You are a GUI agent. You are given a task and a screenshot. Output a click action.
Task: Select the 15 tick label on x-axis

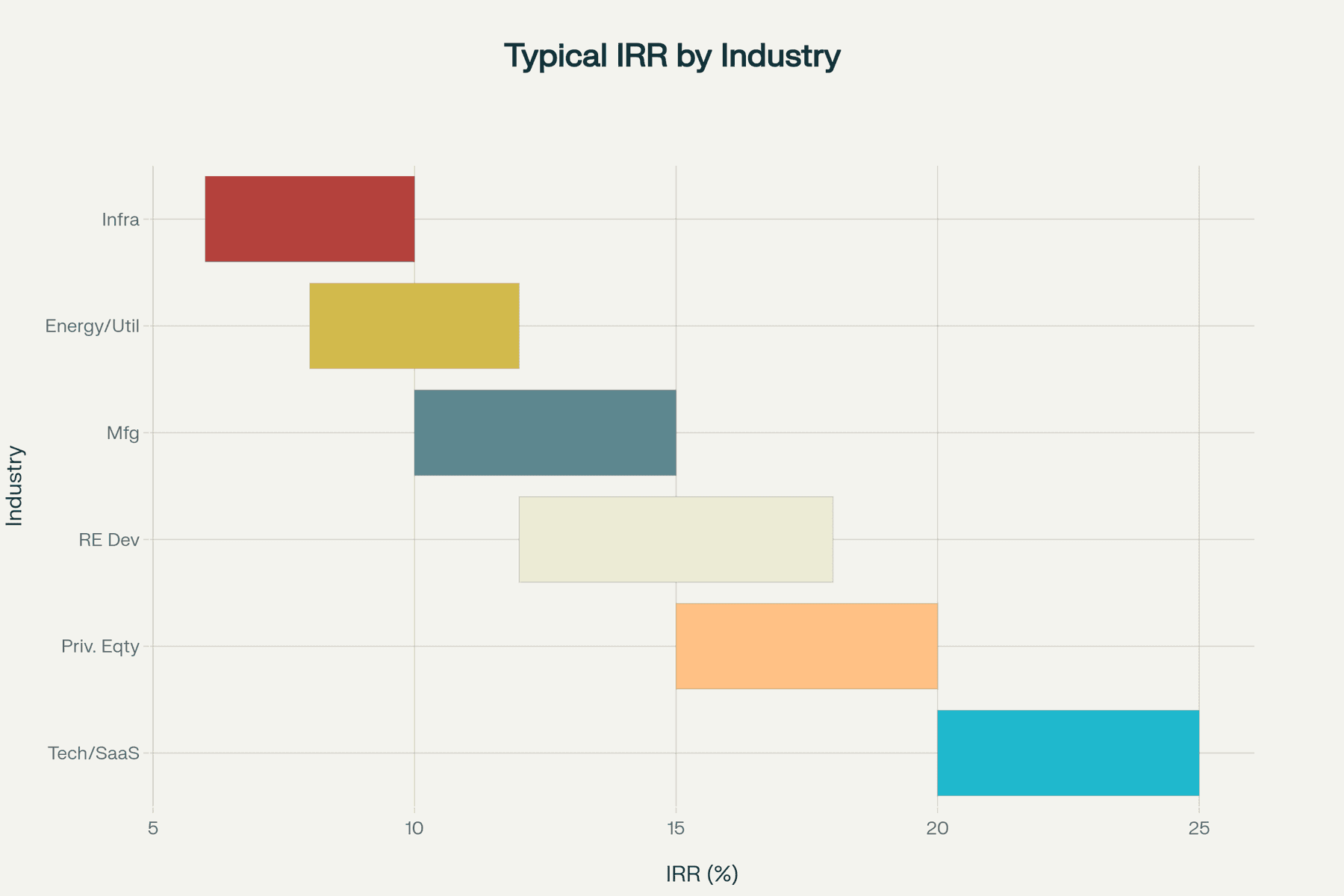tap(676, 827)
